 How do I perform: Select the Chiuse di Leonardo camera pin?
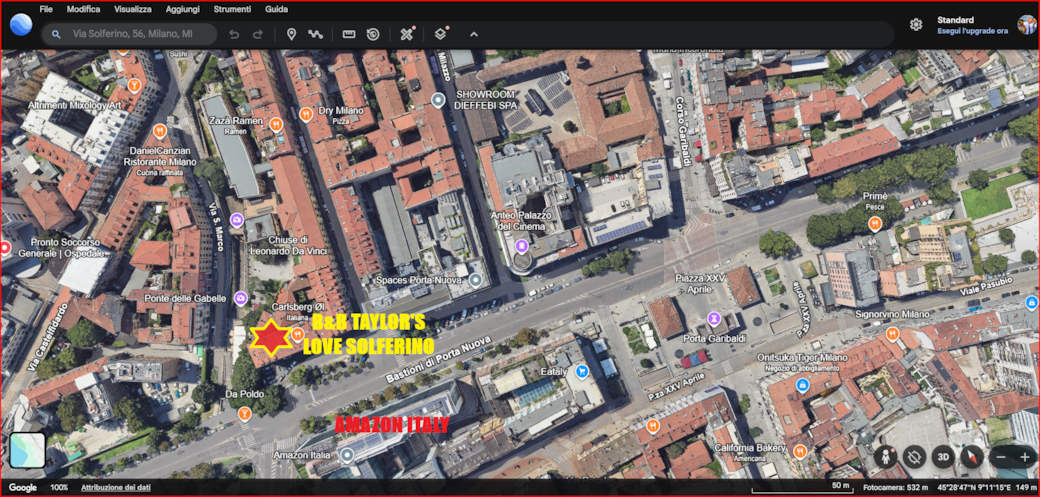point(237,220)
